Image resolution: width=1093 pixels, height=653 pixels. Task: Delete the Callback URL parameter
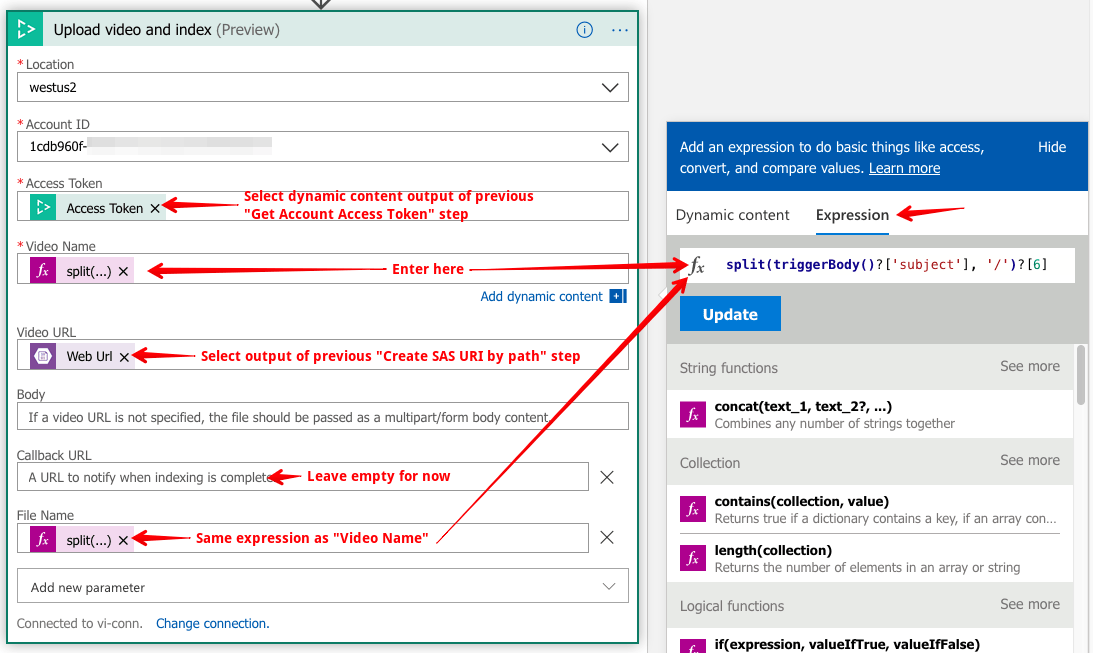(x=607, y=477)
